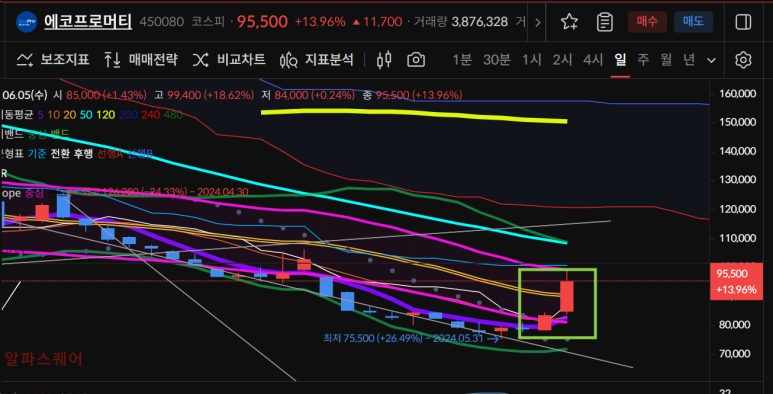Select 4시 timeframe
Screen dimensions: 773x394
[x=593, y=60]
